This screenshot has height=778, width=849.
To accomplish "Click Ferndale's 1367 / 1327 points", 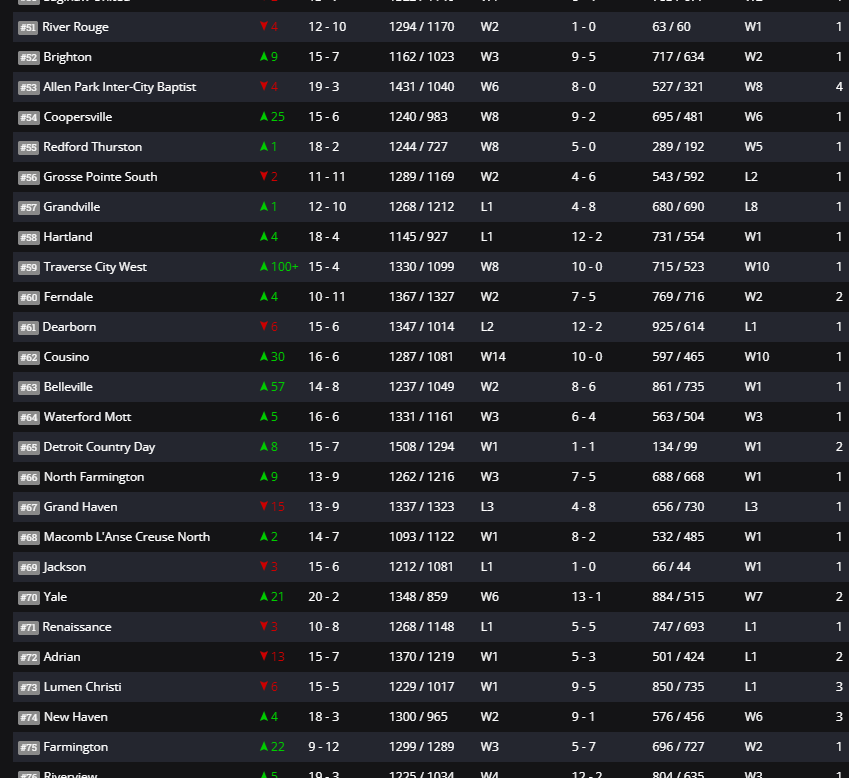I will [x=421, y=297].
